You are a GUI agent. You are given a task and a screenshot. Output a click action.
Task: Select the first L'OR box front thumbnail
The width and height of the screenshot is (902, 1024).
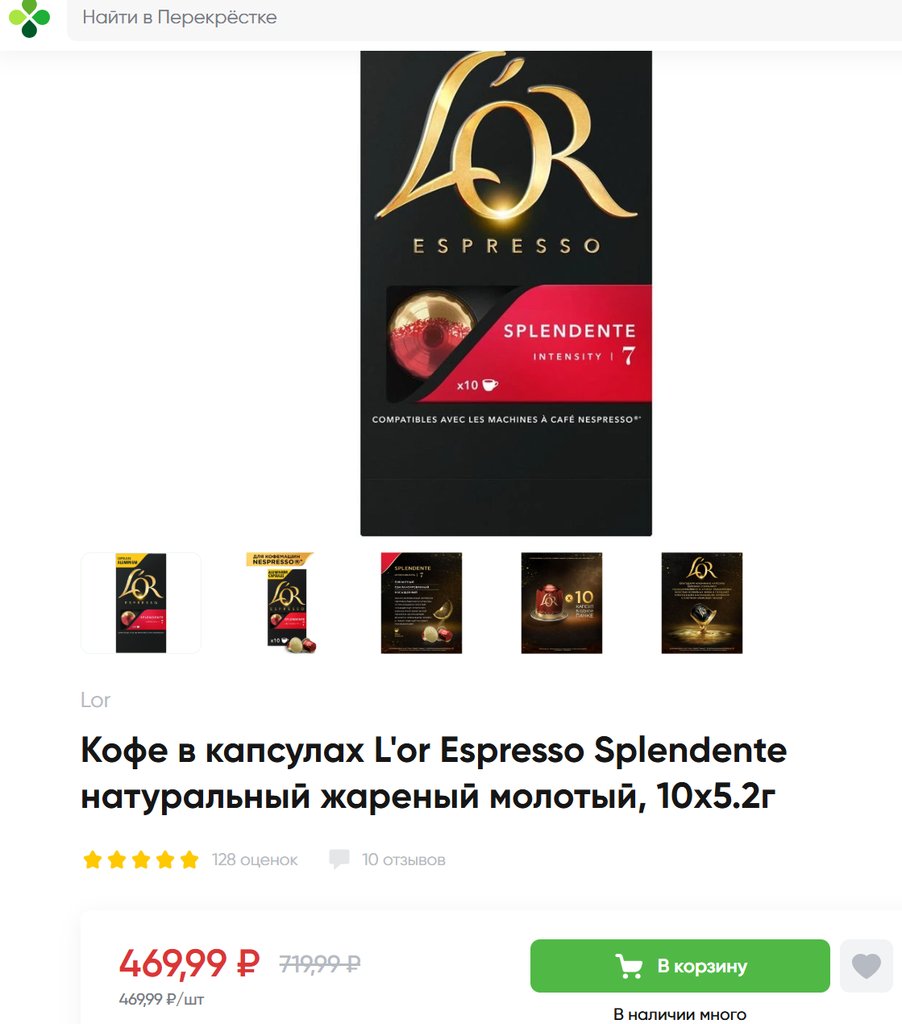141,603
